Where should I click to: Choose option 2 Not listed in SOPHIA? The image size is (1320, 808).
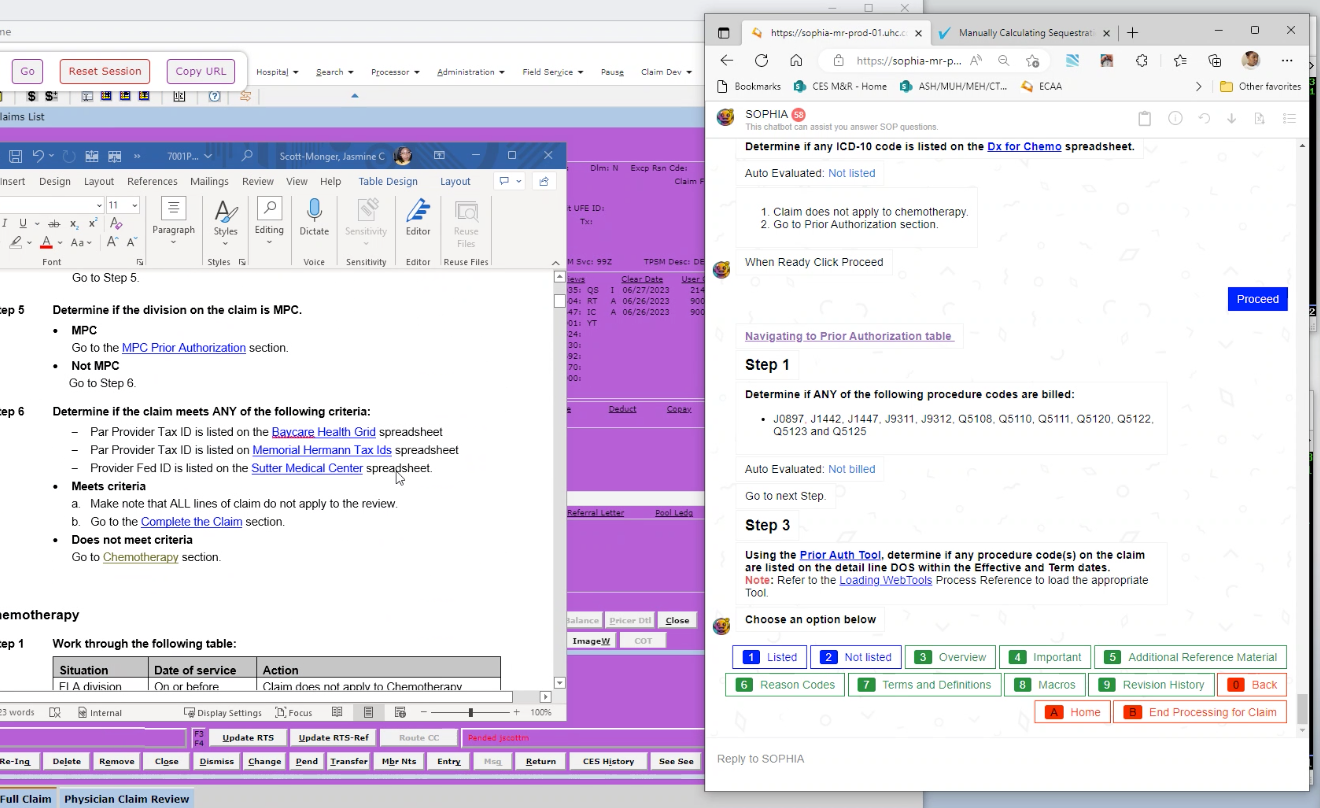tap(855, 657)
